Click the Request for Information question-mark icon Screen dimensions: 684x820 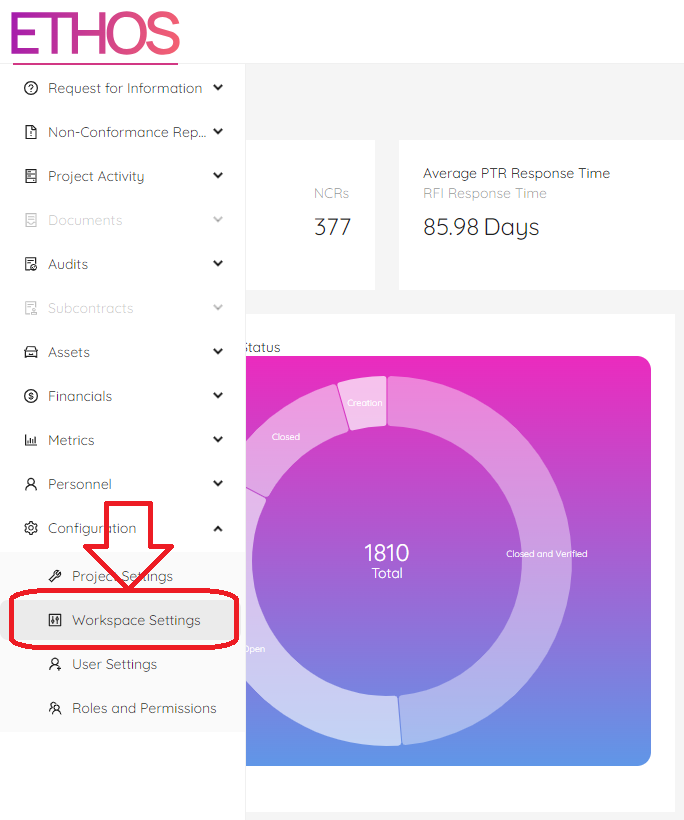coord(31,88)
